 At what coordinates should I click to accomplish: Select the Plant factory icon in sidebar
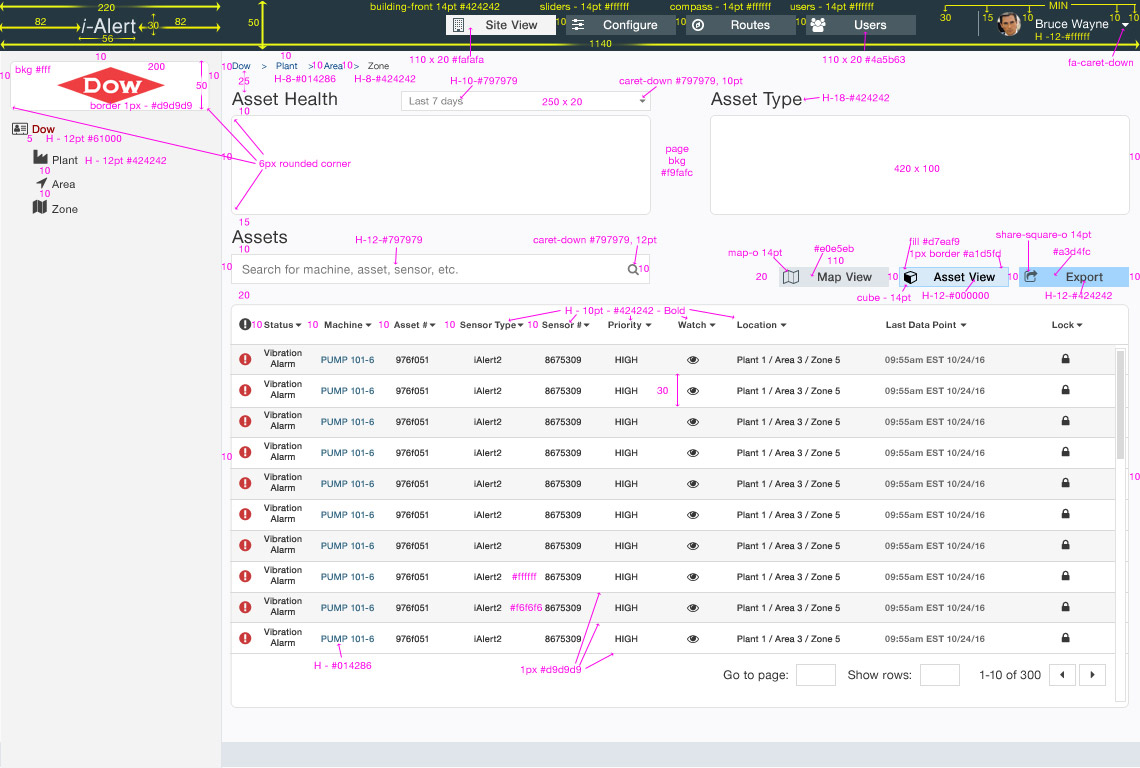(41, 158)
